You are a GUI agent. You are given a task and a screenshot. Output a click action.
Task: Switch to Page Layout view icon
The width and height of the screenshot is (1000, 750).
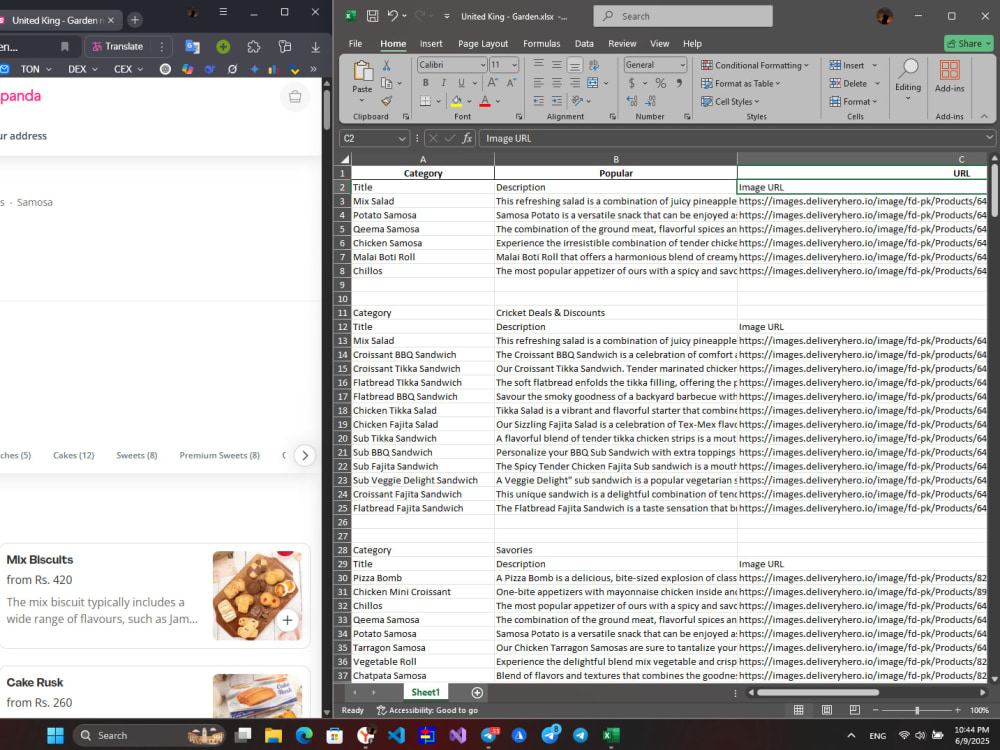click(827, 710)
